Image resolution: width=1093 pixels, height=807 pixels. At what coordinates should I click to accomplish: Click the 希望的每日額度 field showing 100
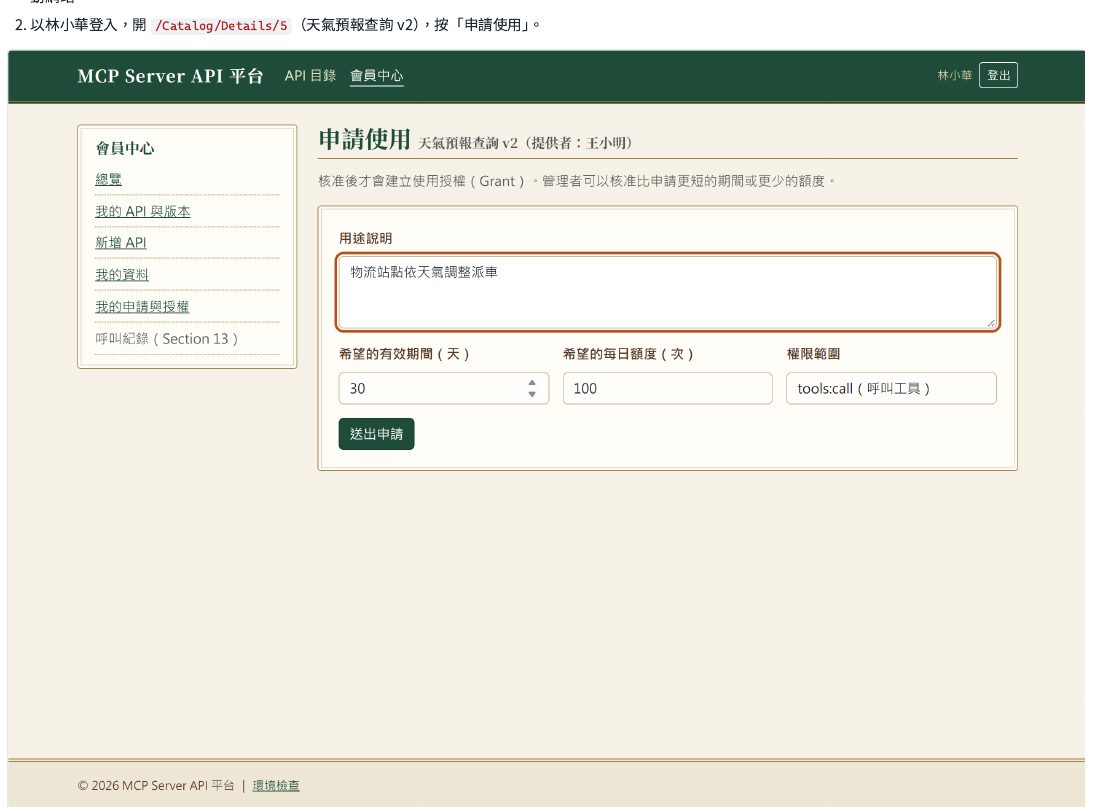click(668, 388)
